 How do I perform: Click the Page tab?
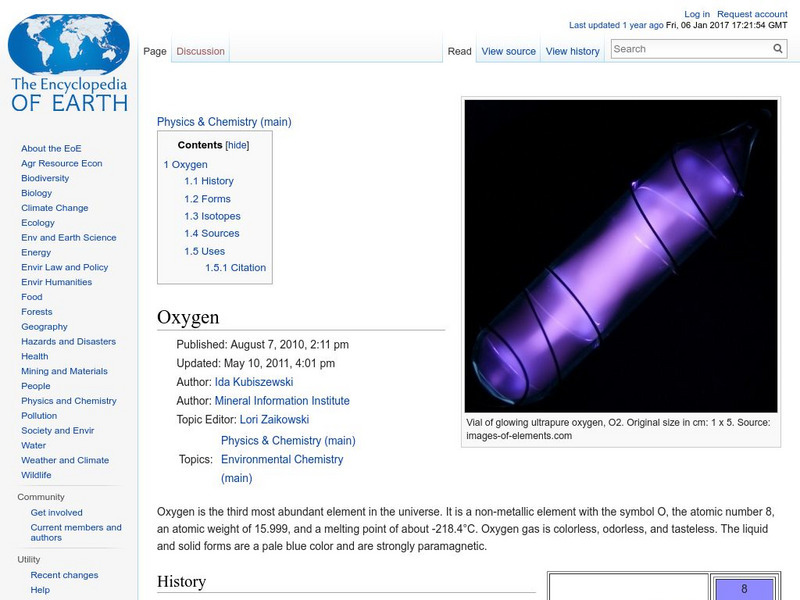[155, 49]
